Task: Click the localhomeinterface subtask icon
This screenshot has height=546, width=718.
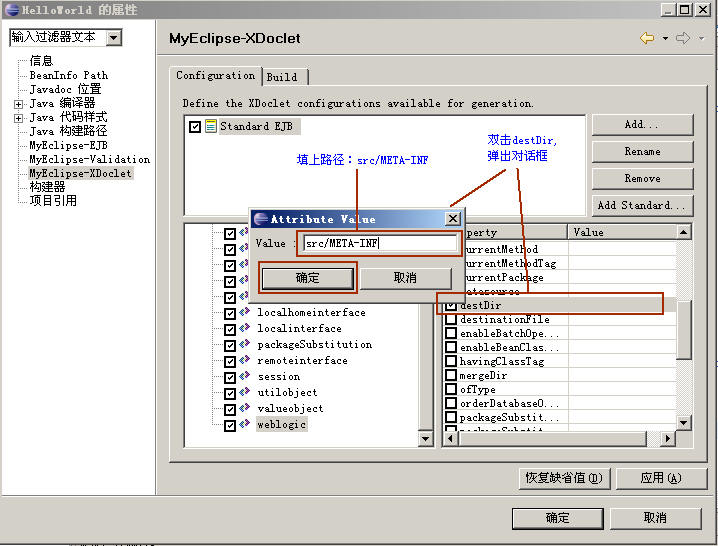Action: pos(245,312)
